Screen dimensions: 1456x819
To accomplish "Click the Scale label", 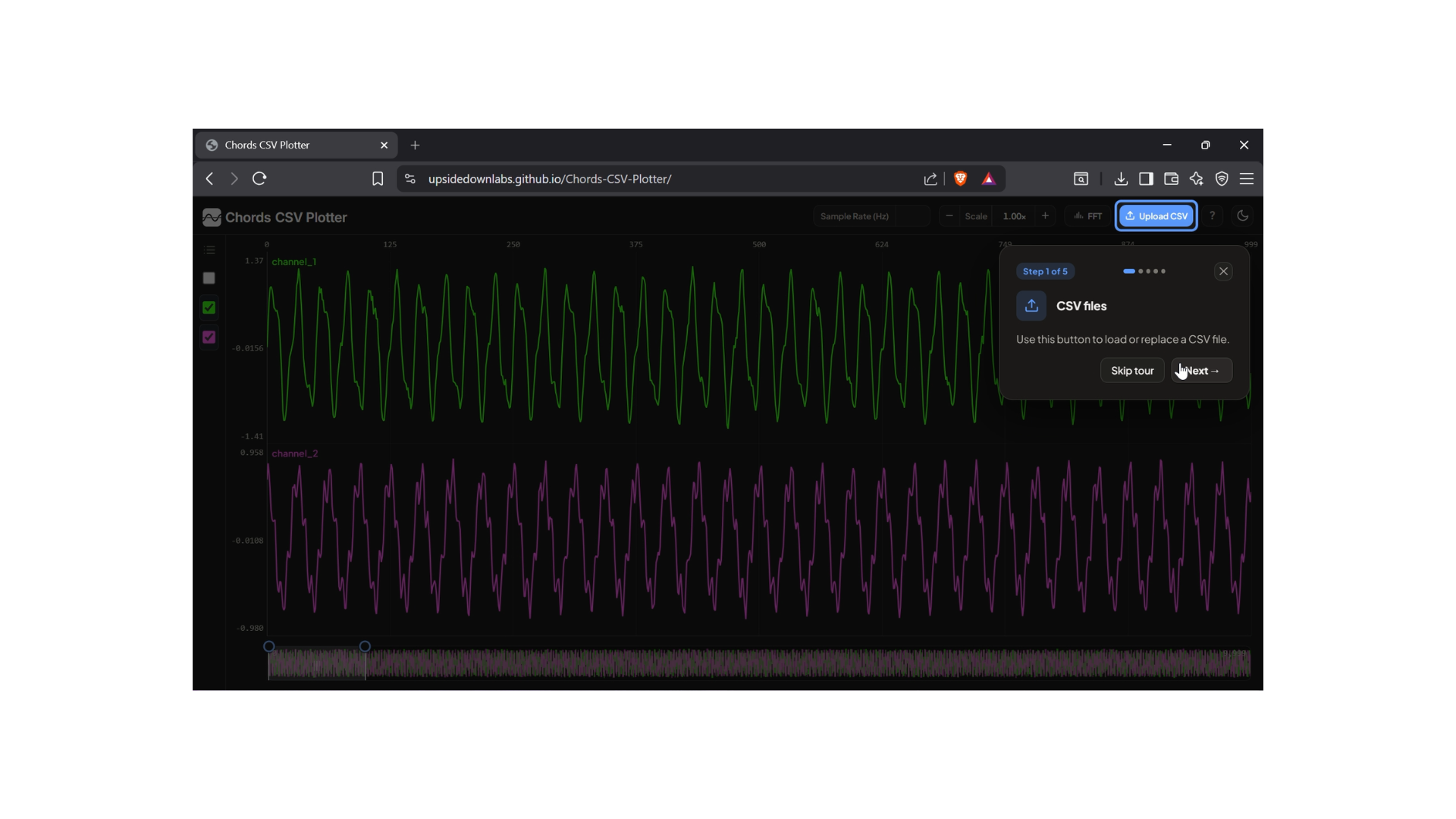I will coord(976,216).
